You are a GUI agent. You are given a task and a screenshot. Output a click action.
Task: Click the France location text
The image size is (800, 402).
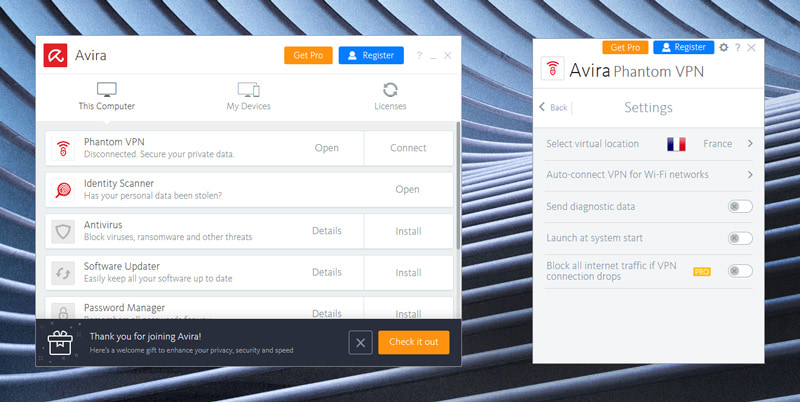[x=717, y=144]
